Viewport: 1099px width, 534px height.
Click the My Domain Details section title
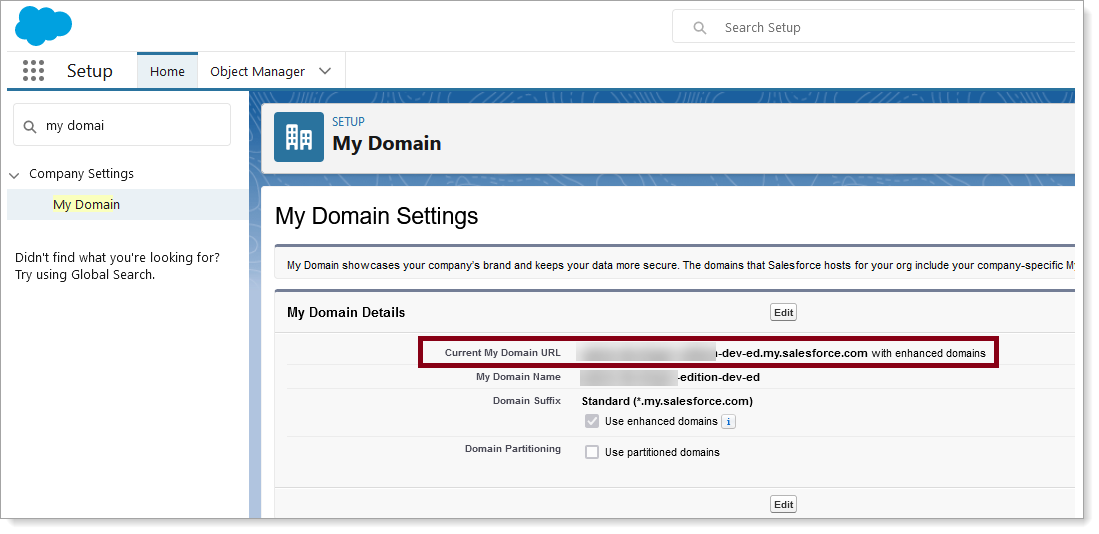click(346, 313)
